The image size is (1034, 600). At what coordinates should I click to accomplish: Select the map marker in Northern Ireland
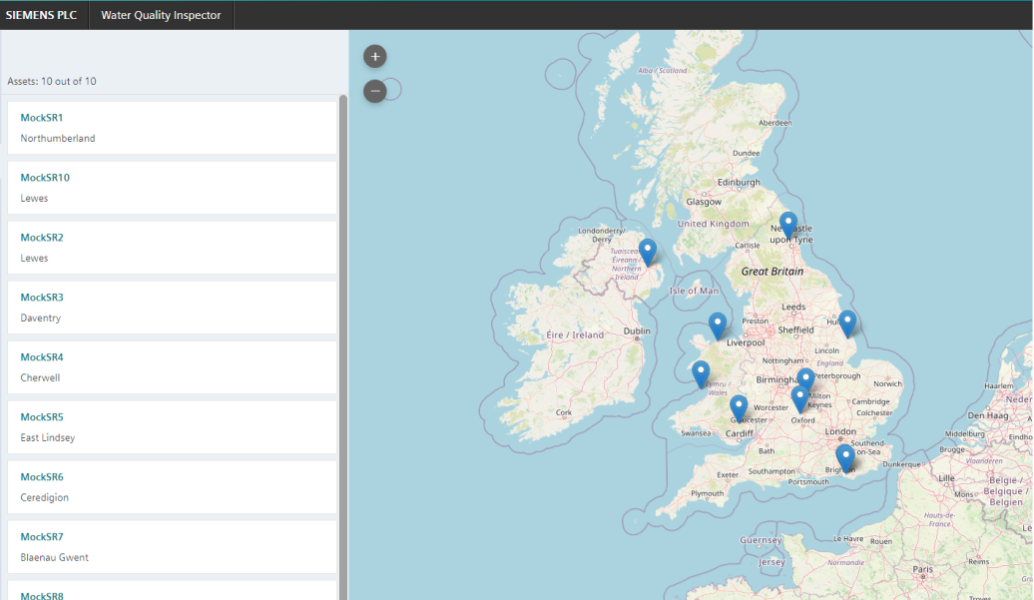(647, 251)
